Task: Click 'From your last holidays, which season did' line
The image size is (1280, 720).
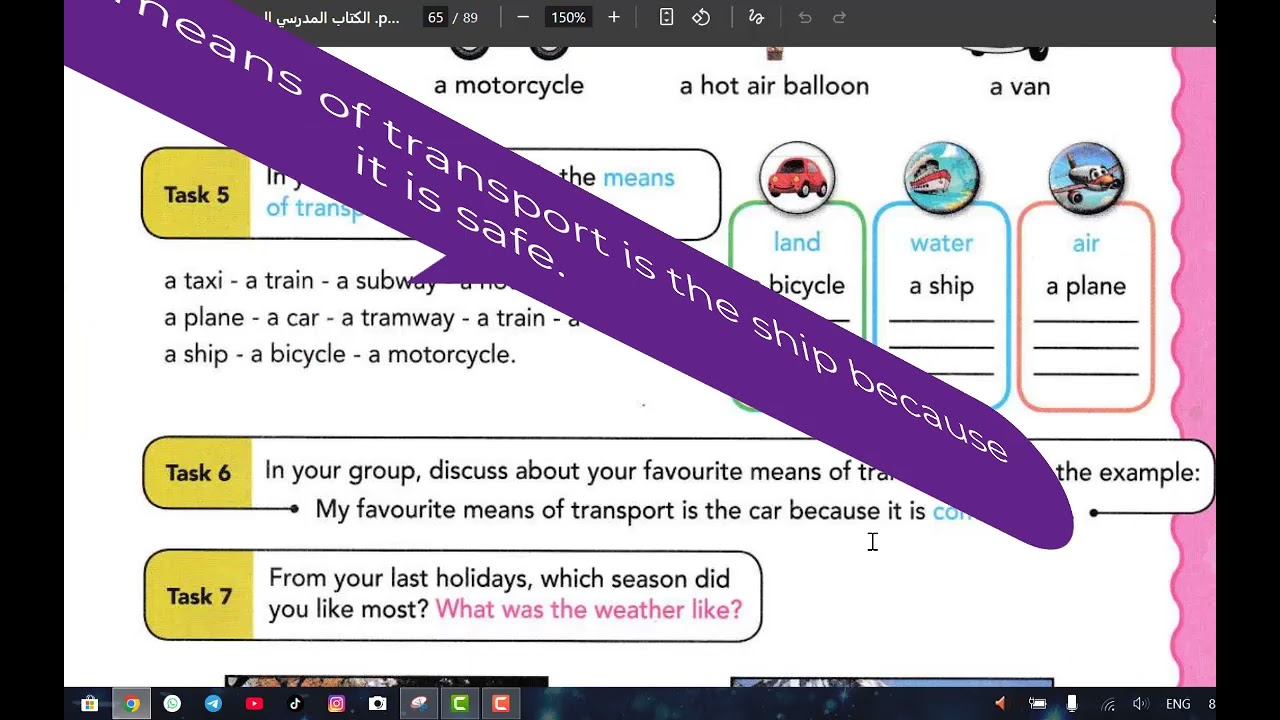Action: pyautogui.click(x=499, y=579)
